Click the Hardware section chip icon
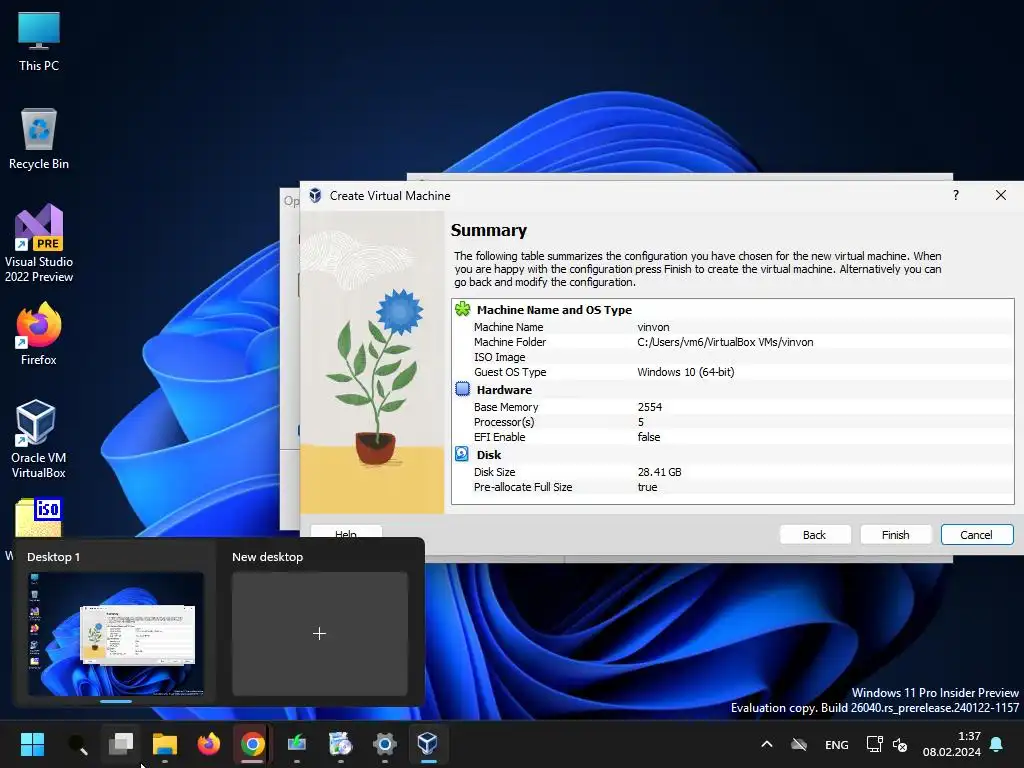 click(462, 389)
